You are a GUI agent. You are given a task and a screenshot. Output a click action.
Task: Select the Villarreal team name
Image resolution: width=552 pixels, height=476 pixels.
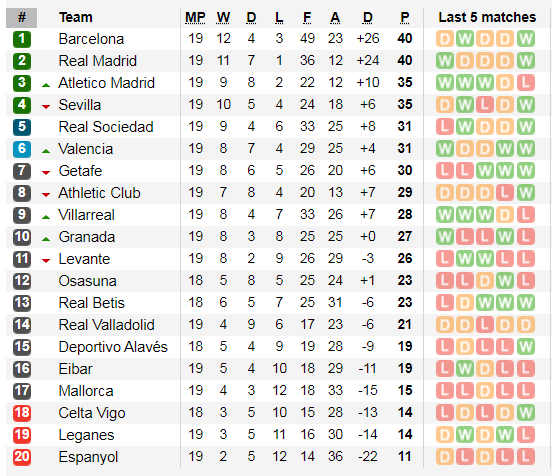pyautogui.click(x=87, y=215)
